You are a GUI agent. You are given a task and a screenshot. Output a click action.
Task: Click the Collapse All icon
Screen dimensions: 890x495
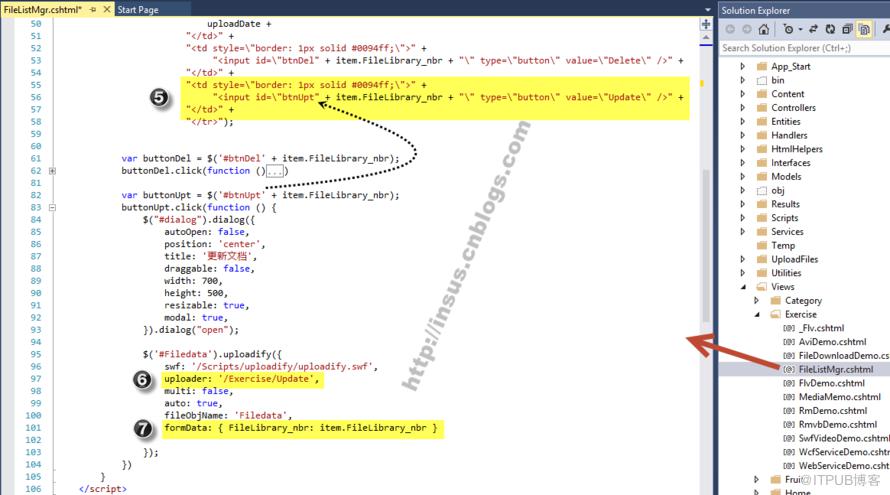point(847,29)
